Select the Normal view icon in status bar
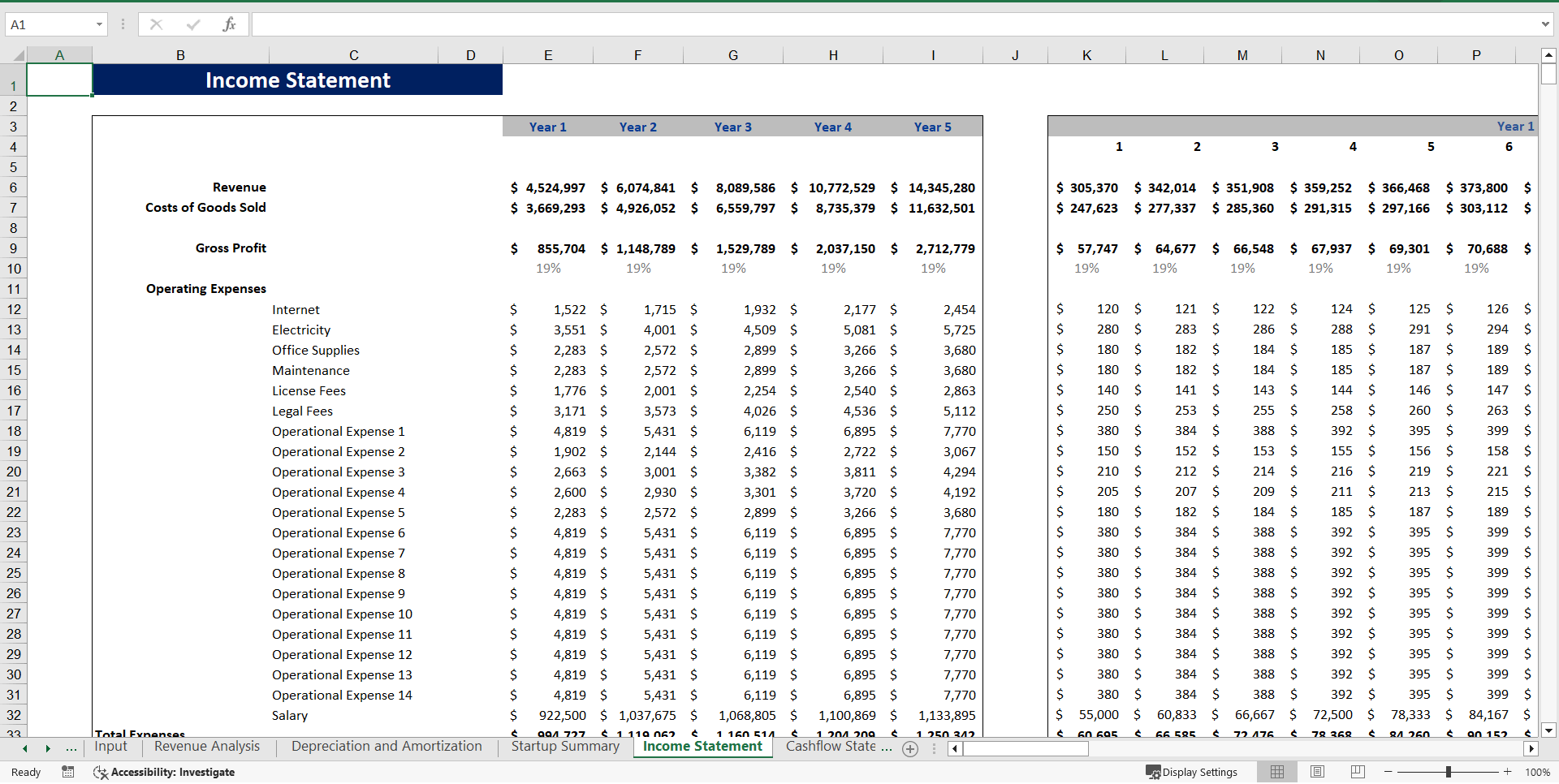This screenshot has width=1559, height=784. (x=1277, y=772)
